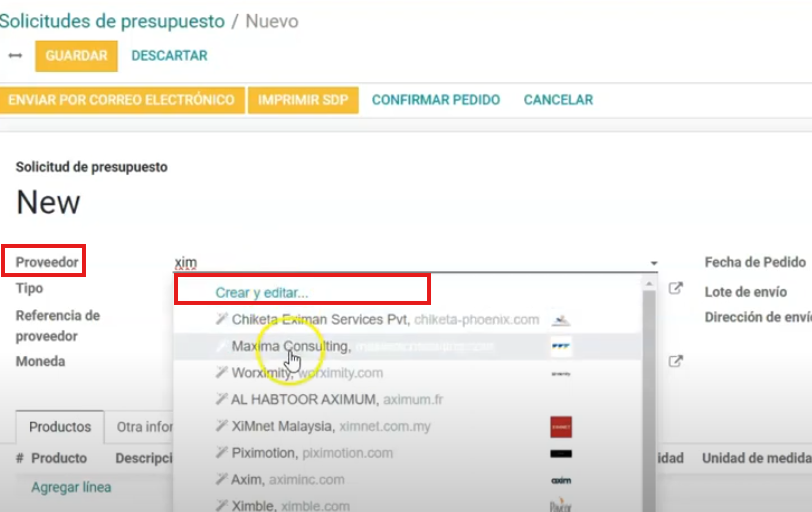
Task: Click the Axim company logo
Action: pyautogui.click(x=561, y=480)
